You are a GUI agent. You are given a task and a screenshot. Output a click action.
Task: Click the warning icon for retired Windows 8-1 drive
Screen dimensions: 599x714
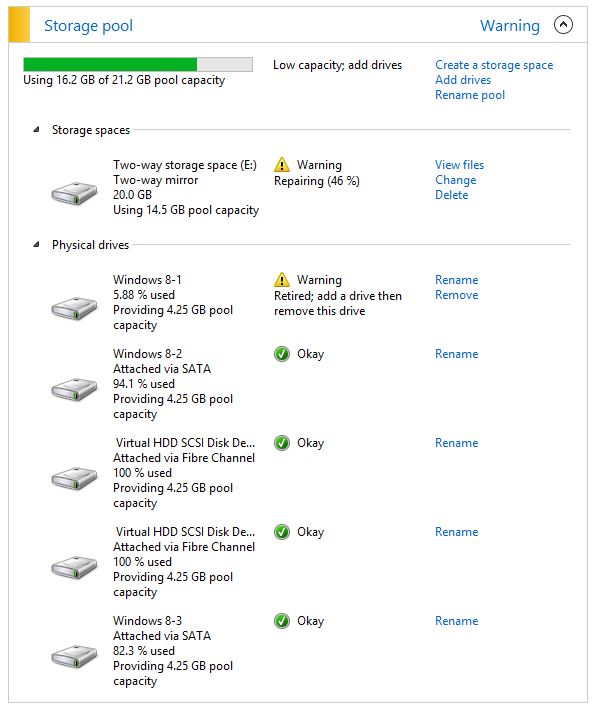click(282, 279)
